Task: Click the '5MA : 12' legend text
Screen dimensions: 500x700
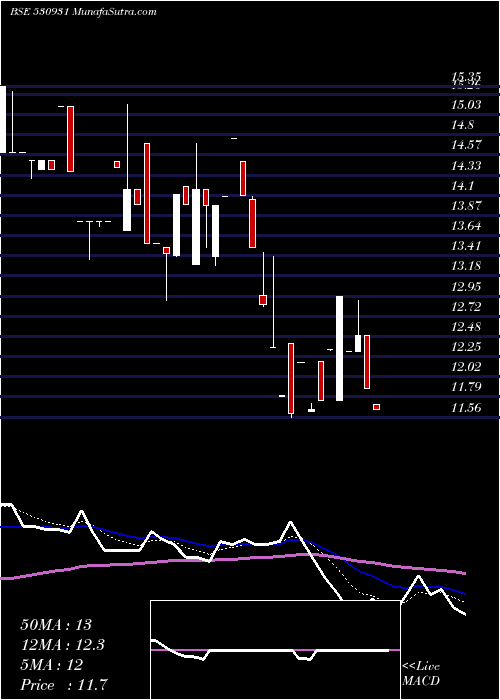Action: [51, 665]
